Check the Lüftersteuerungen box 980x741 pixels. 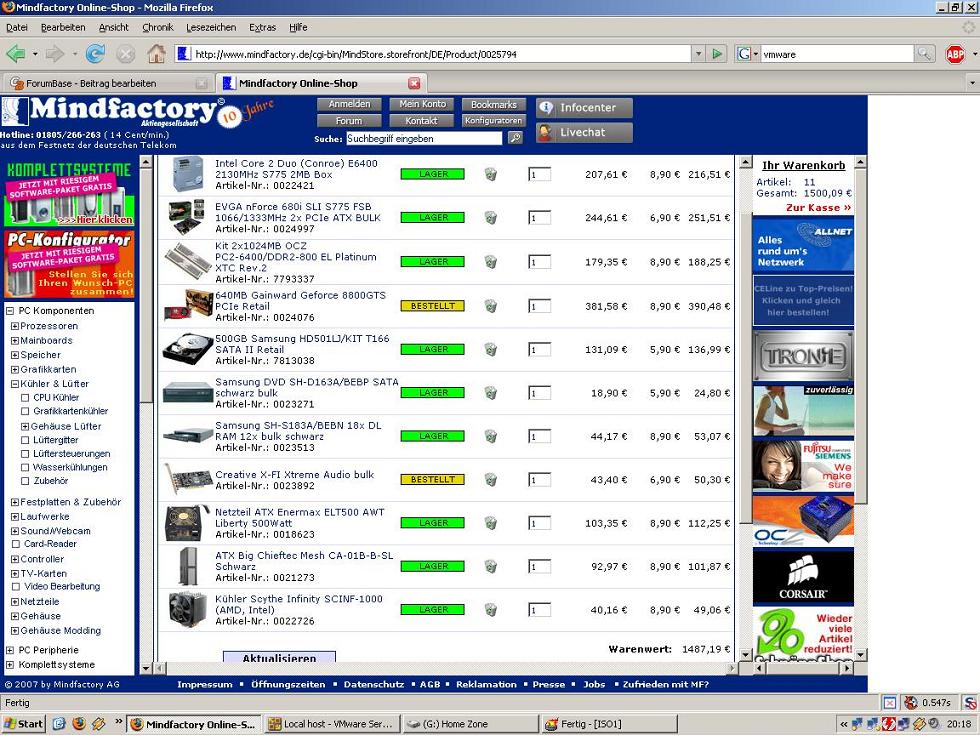25,454
